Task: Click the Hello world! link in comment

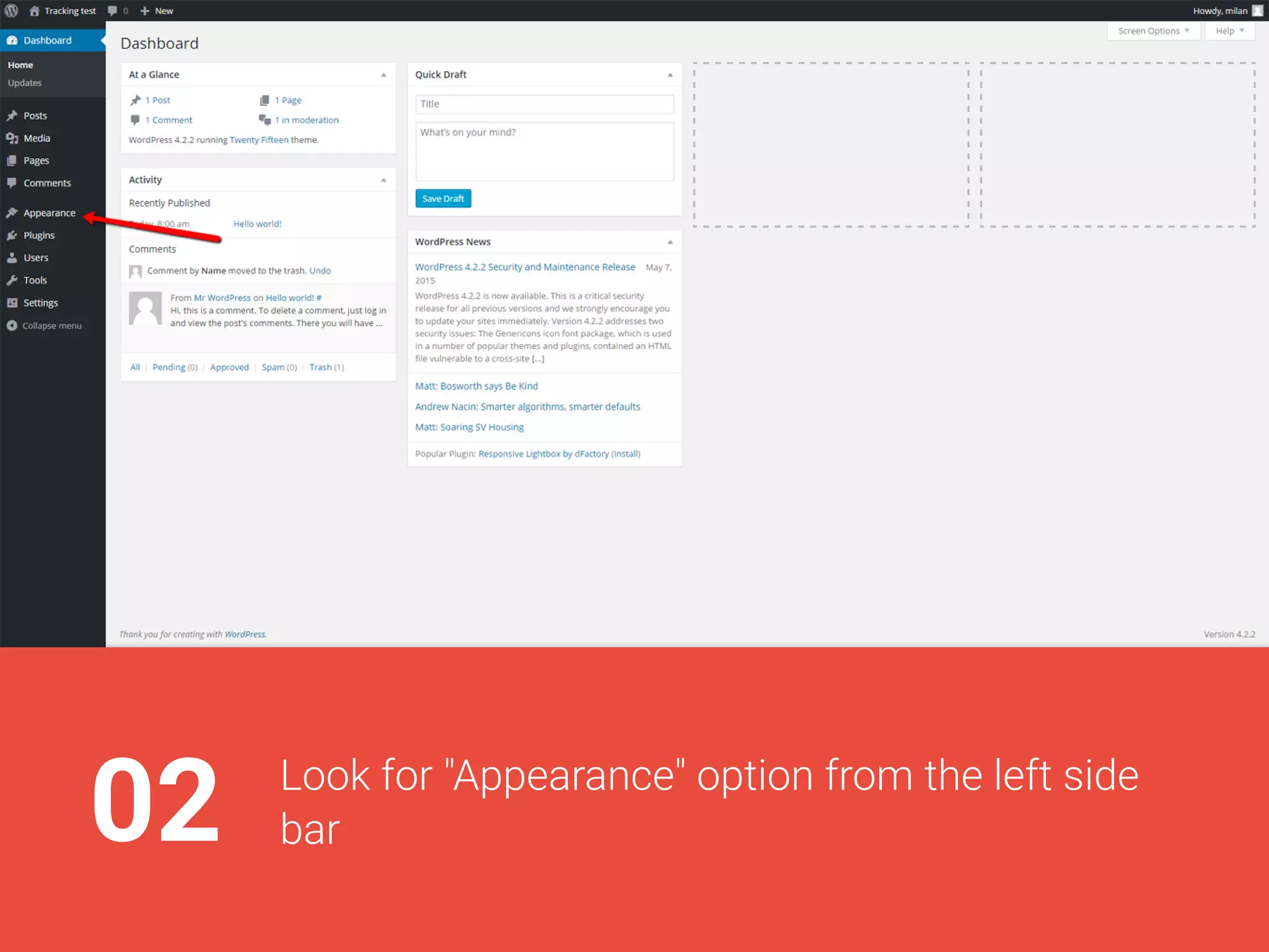Action: [x=290, y=298]
